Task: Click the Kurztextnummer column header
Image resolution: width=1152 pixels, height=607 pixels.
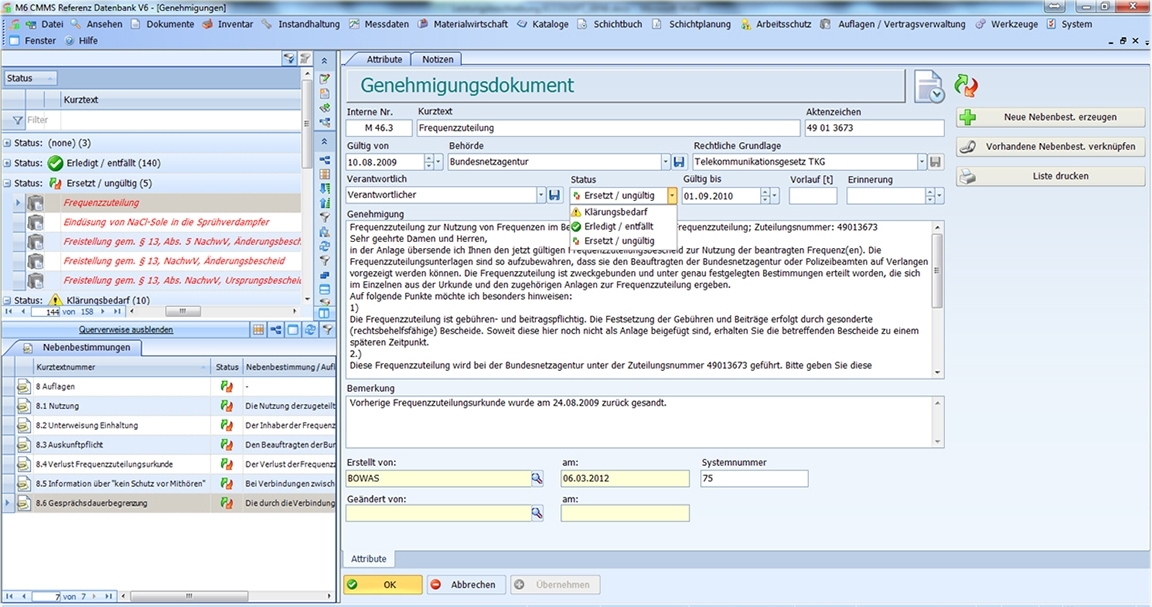Action: tap(122, 367)
